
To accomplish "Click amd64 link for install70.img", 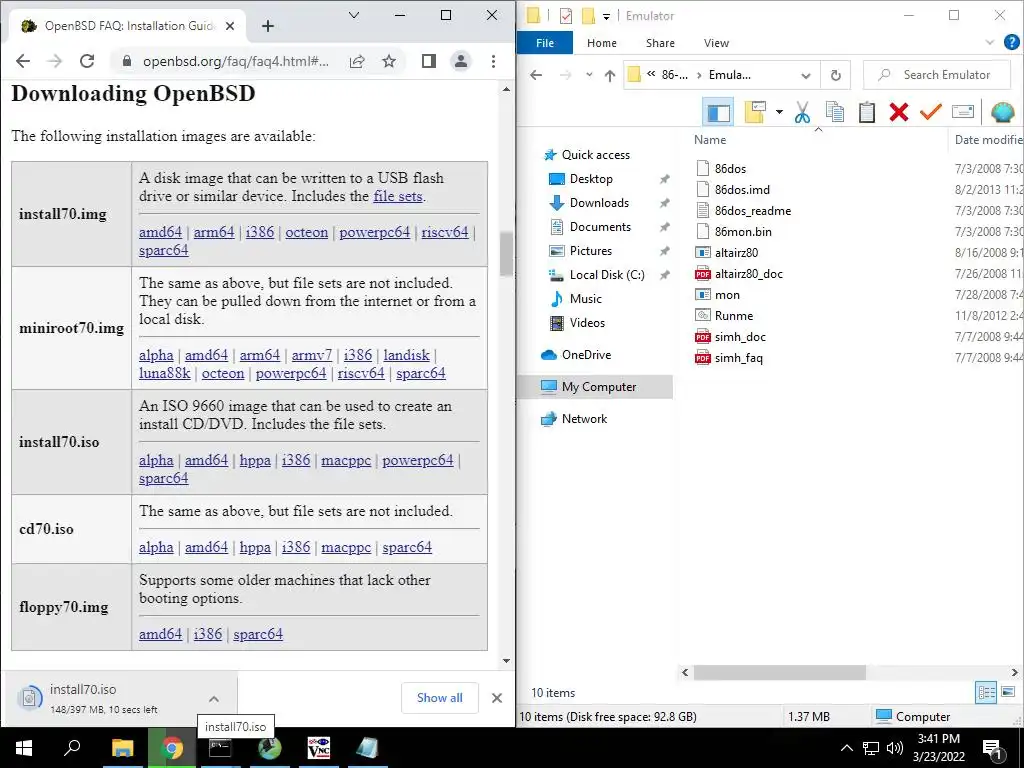I will coord(160,232).
